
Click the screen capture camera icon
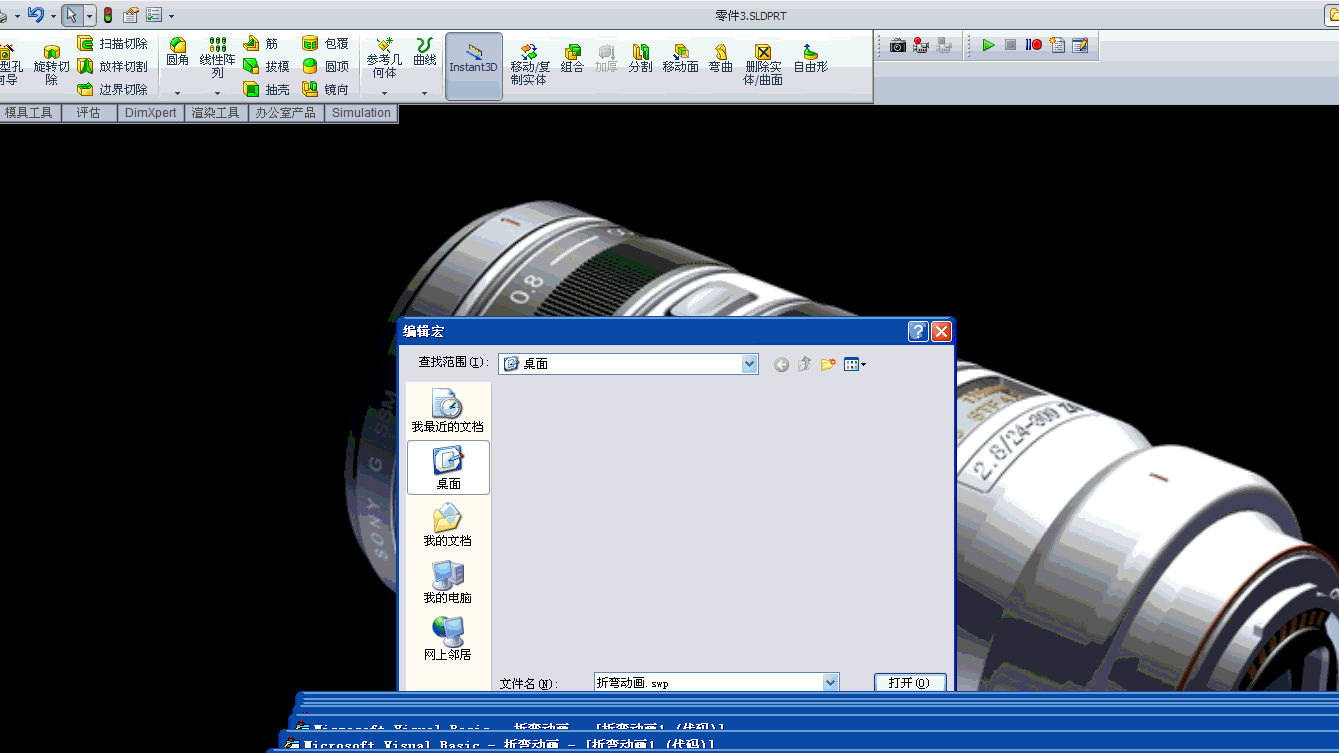click(x=898, y=45)
